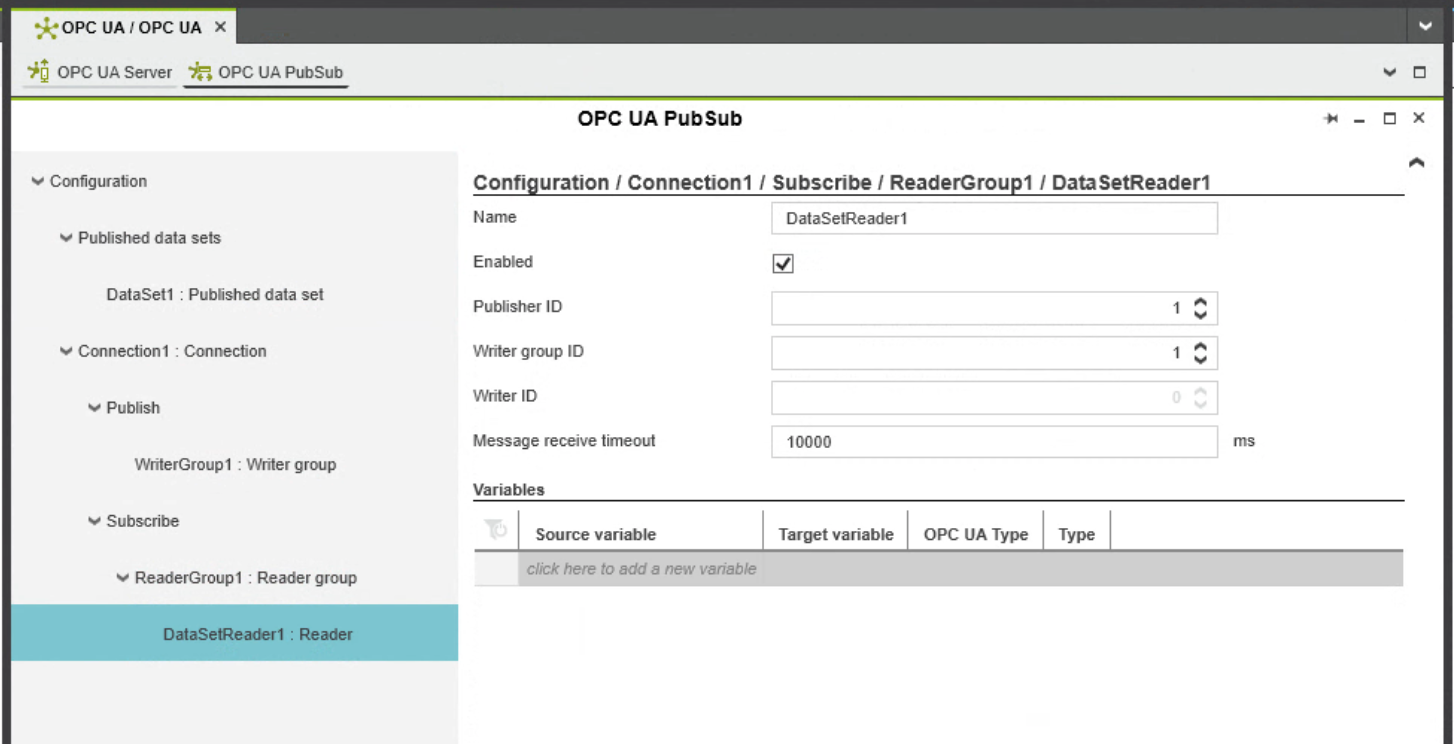Open the tab list dropdown arrow in the title bar
1454x744 pixels.
pos(1425,27)
